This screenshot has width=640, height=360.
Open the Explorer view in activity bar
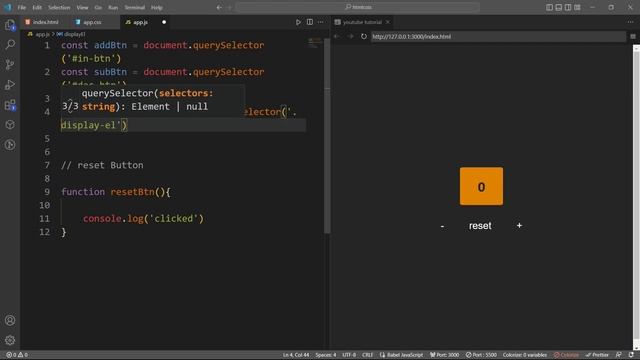(x=10, y=25)
